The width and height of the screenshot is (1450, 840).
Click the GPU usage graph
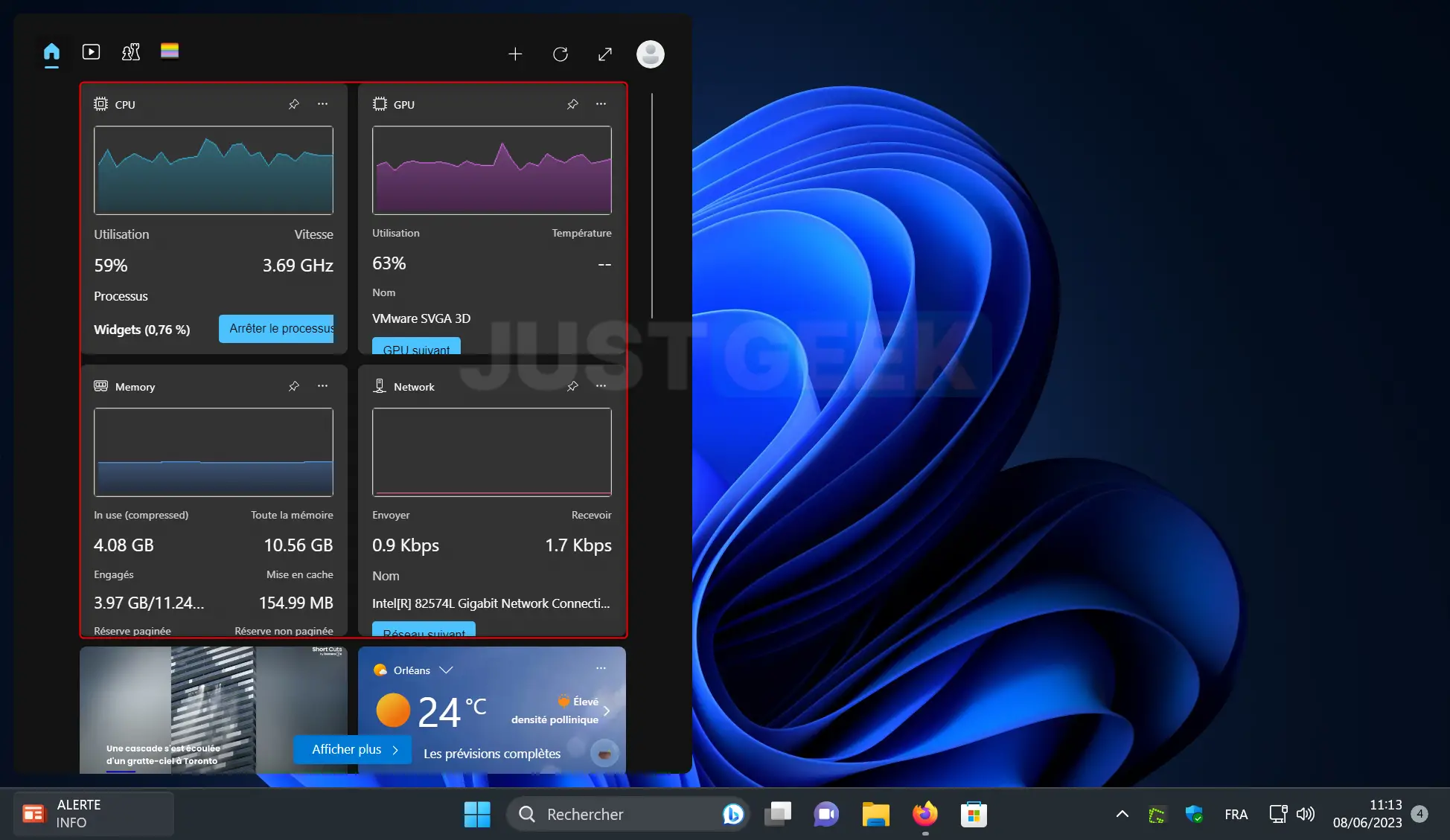492,170
